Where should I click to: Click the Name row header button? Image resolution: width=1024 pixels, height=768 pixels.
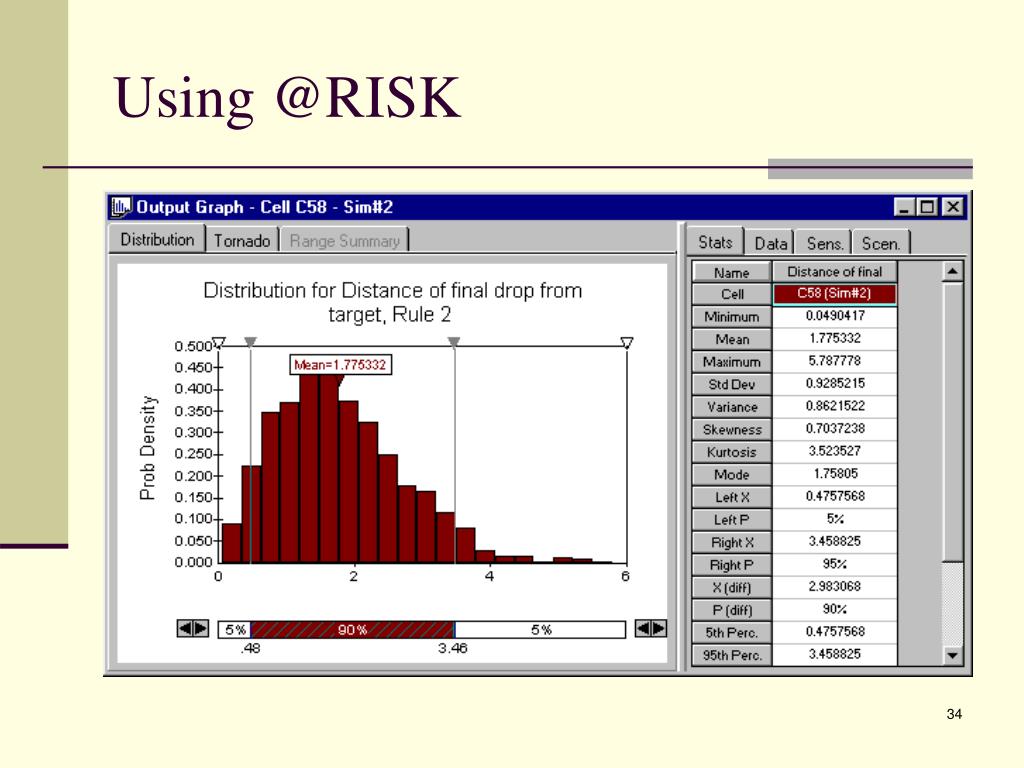click(x=731, y=272)
